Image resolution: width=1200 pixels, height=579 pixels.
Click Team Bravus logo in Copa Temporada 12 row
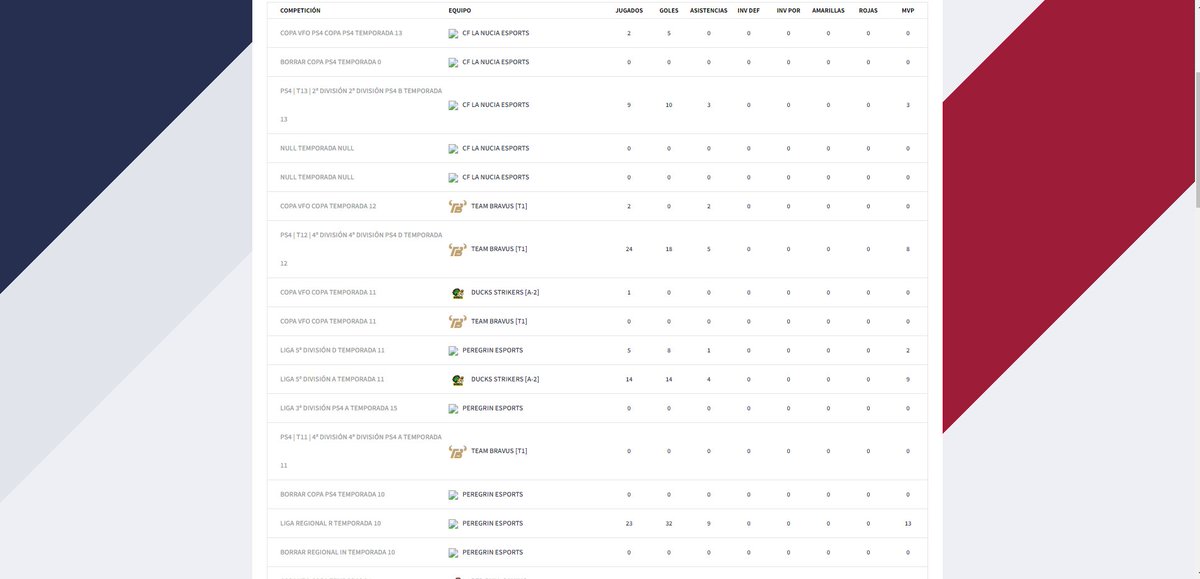click(457, 206)
